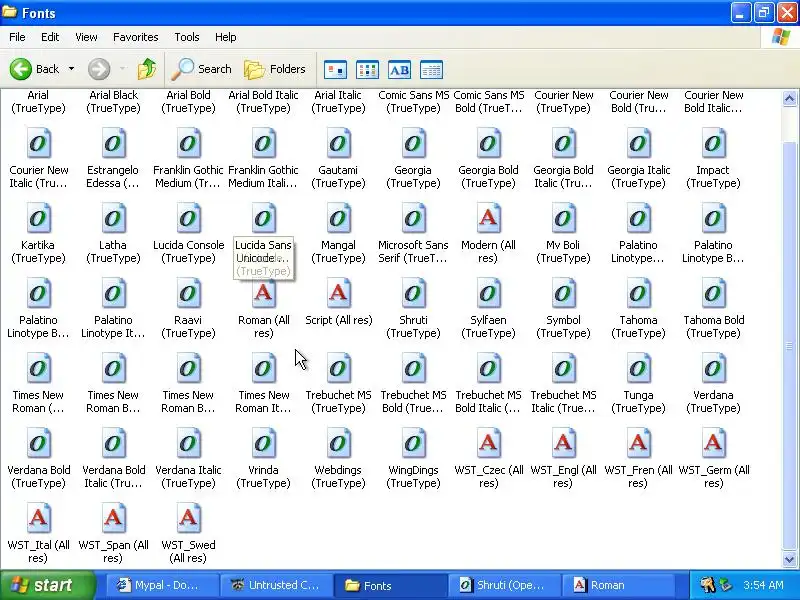Viewport: 800px width, 600px height.
Task: Open the Edit menu
Action: (x=50, y=37)
